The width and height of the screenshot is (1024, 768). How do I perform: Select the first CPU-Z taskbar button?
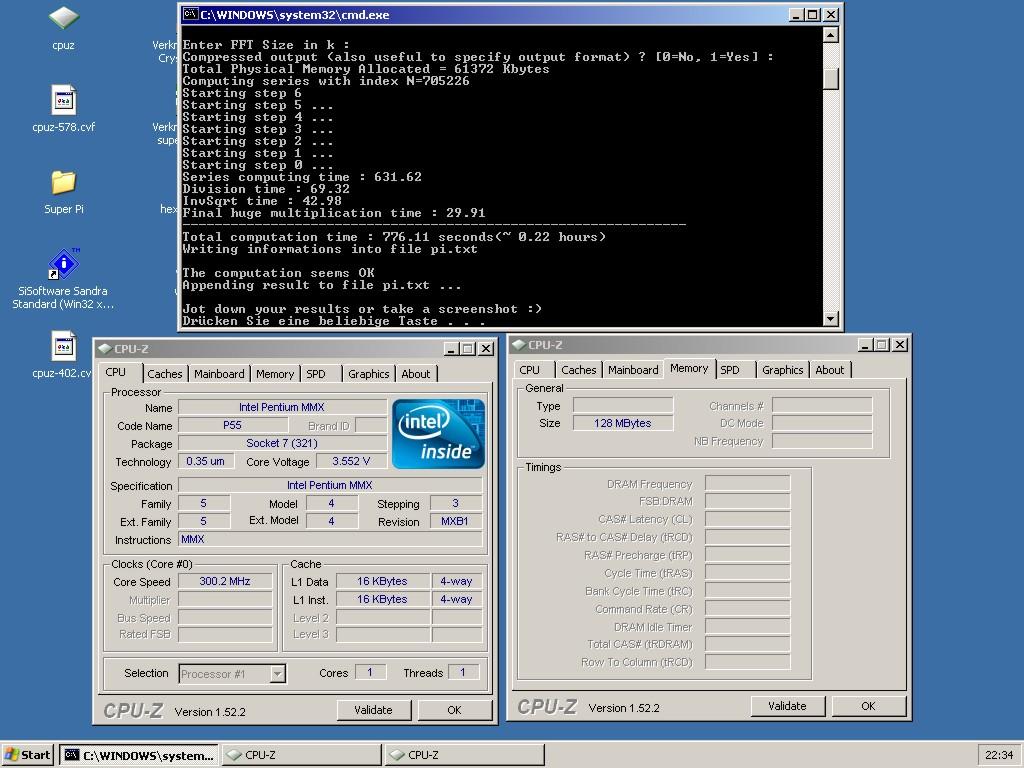click(x=302, y=755)
